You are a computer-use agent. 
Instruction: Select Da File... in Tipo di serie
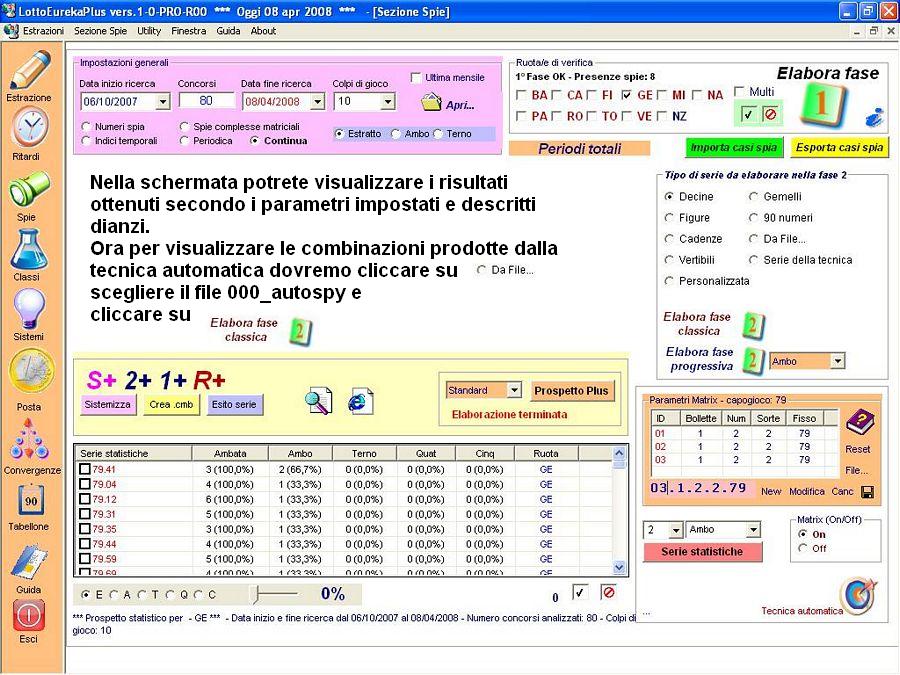click(753, 239)
